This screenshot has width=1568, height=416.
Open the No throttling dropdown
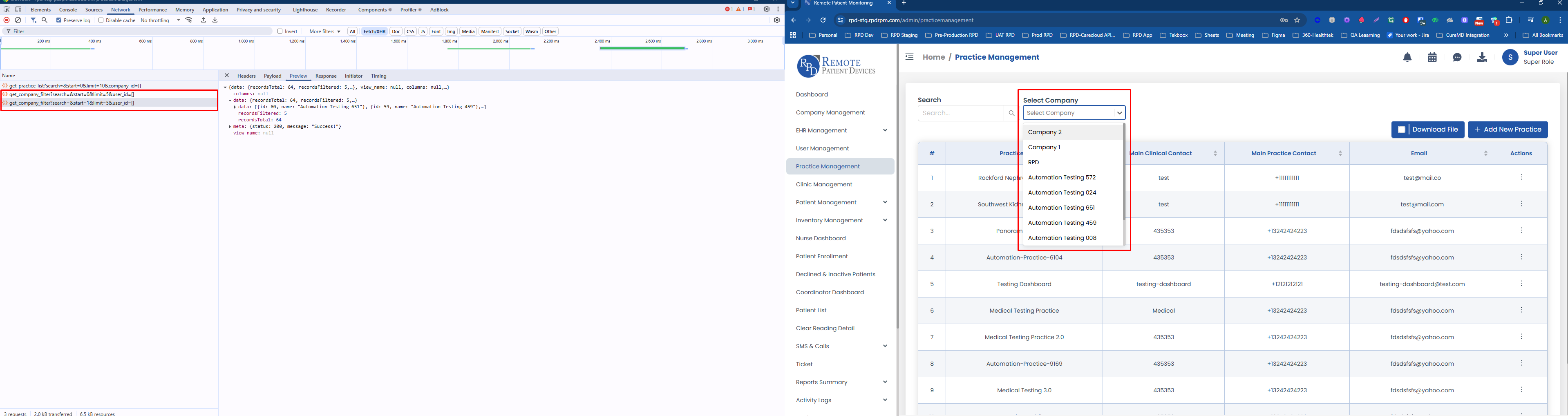point(160,20)
